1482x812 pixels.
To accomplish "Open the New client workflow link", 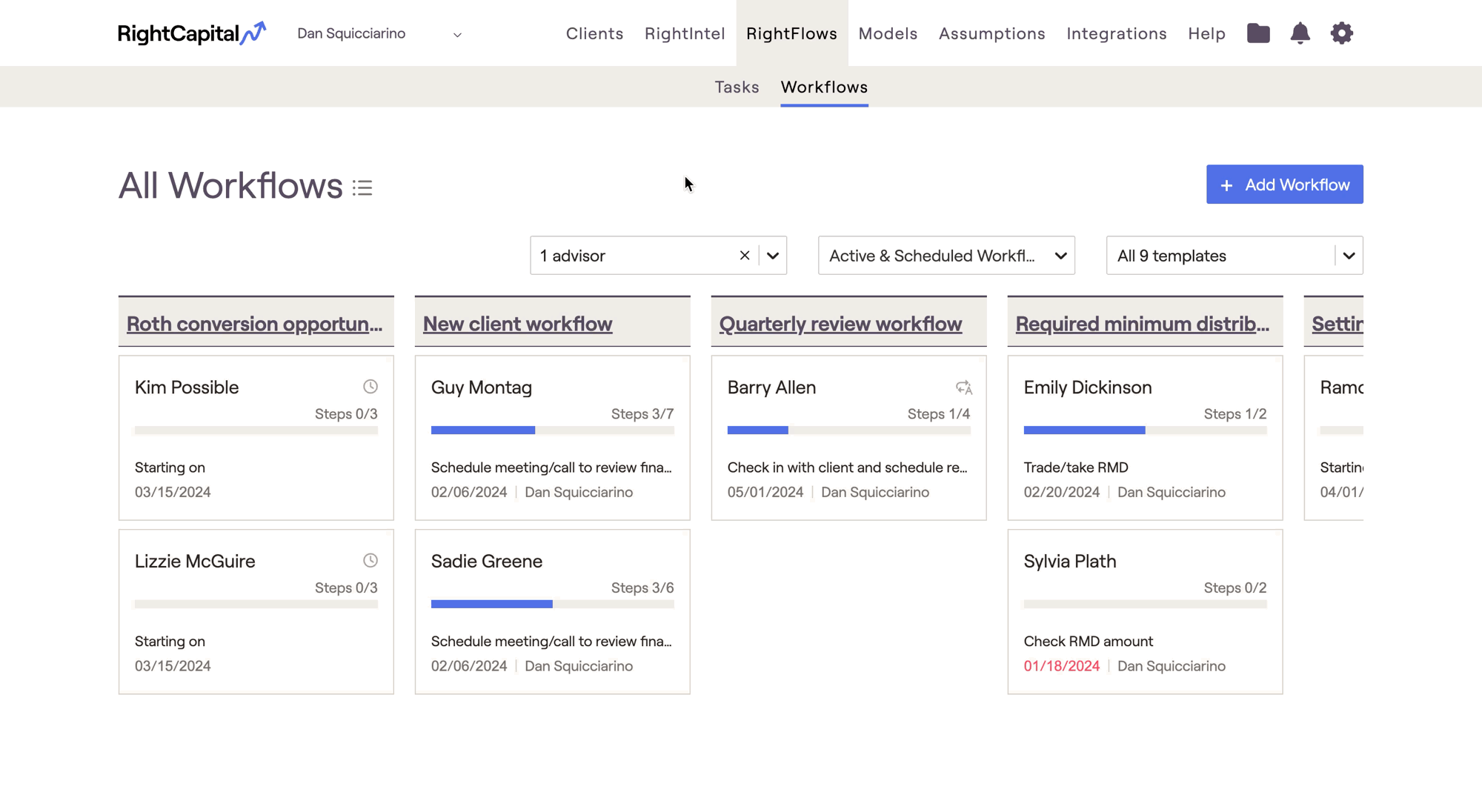I will 517,324.
